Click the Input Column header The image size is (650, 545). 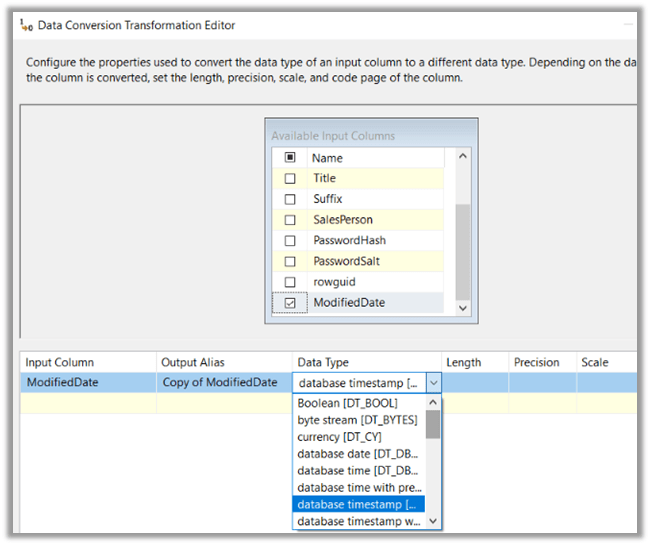[60, 362]
